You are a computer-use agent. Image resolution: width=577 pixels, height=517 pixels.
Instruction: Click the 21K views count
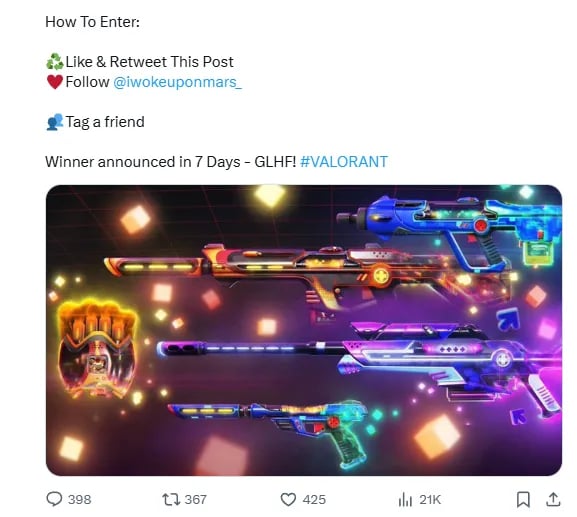click(430, 499)
